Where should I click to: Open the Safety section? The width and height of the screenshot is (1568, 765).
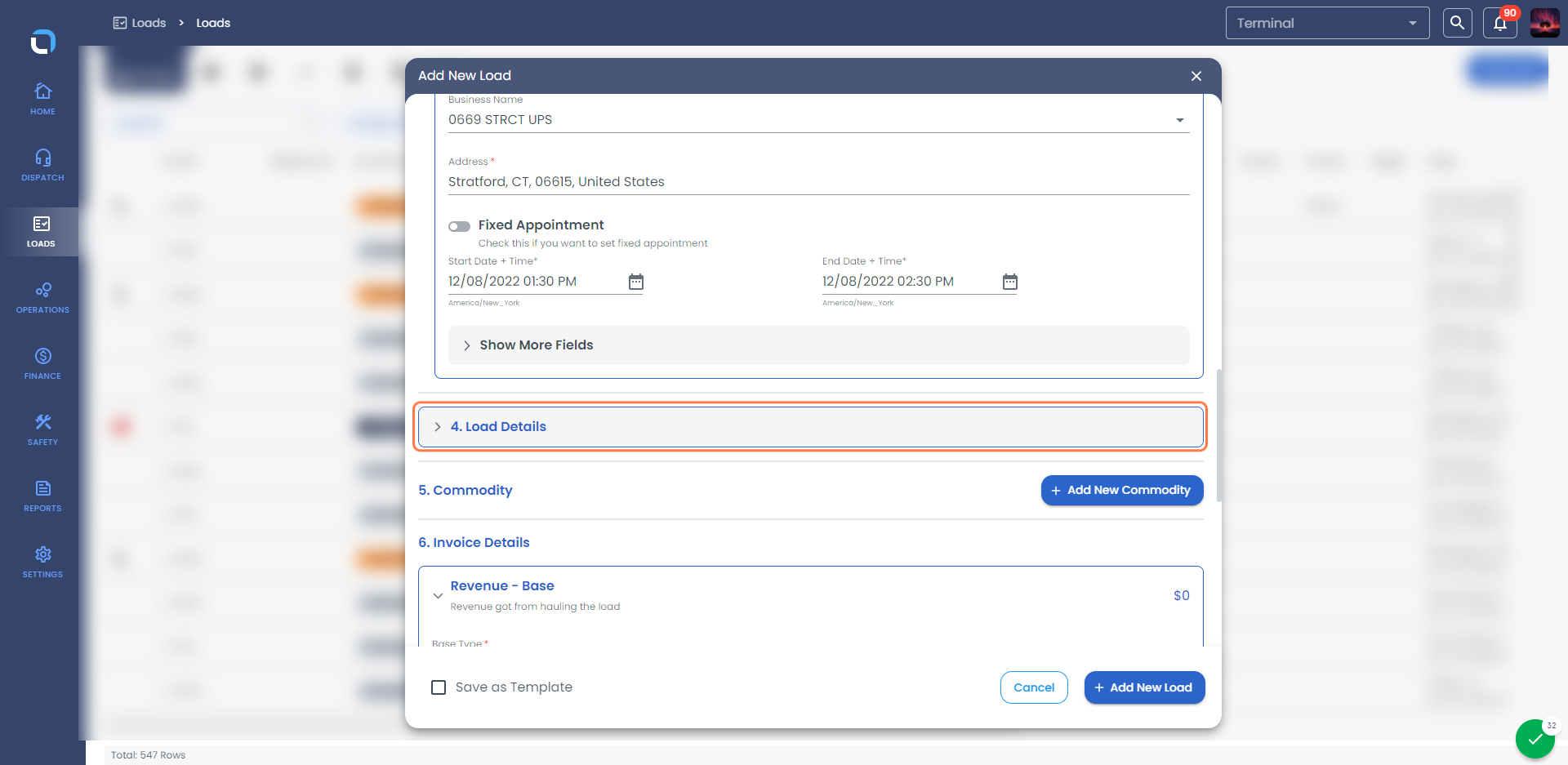[x=42, y=429]
